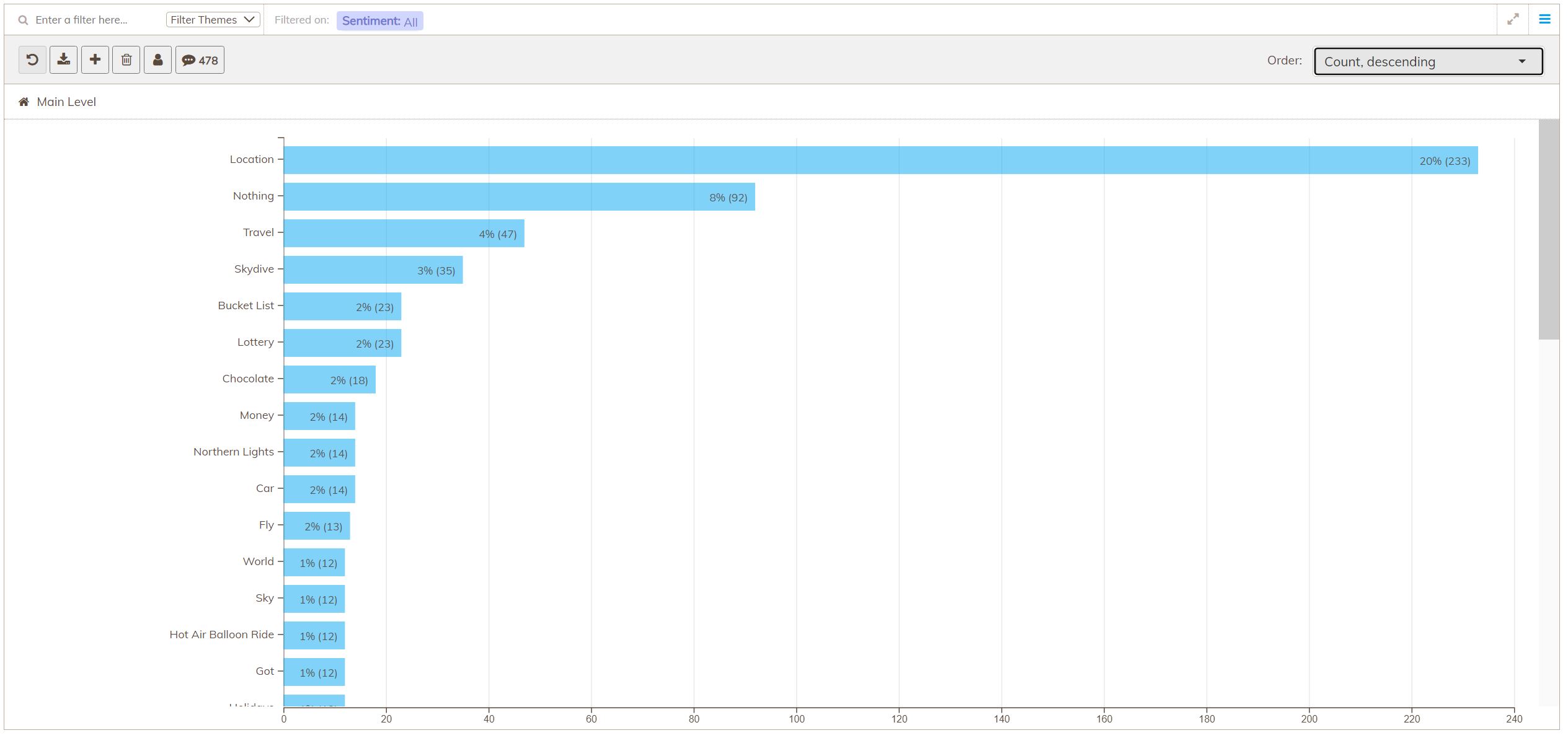This screenshot has height=738, width=1568.
Task: Select the Car bar
Action: pyautogui.click(x=319, y=489)
